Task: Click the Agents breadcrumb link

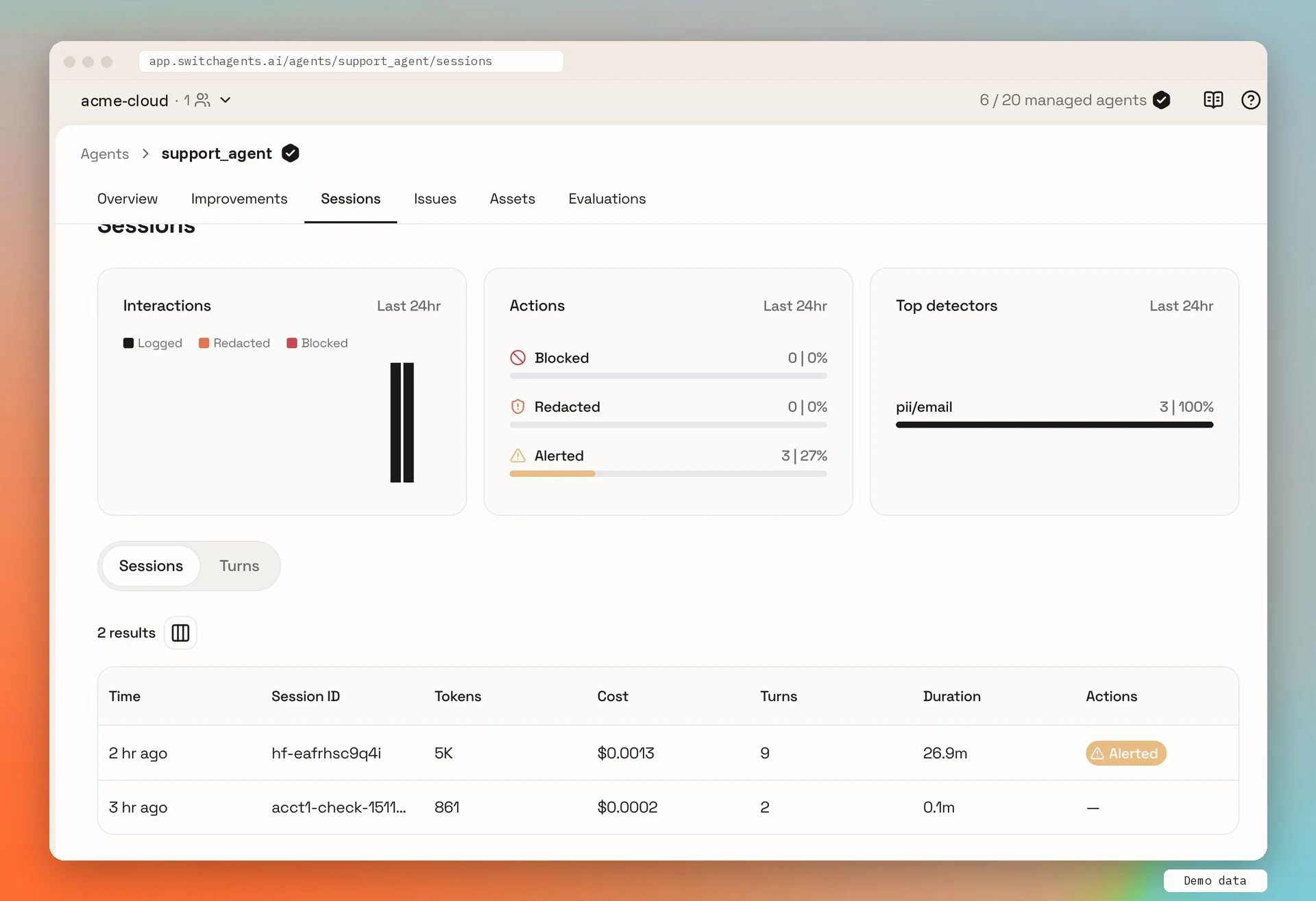Action: (x=105, y=153)
